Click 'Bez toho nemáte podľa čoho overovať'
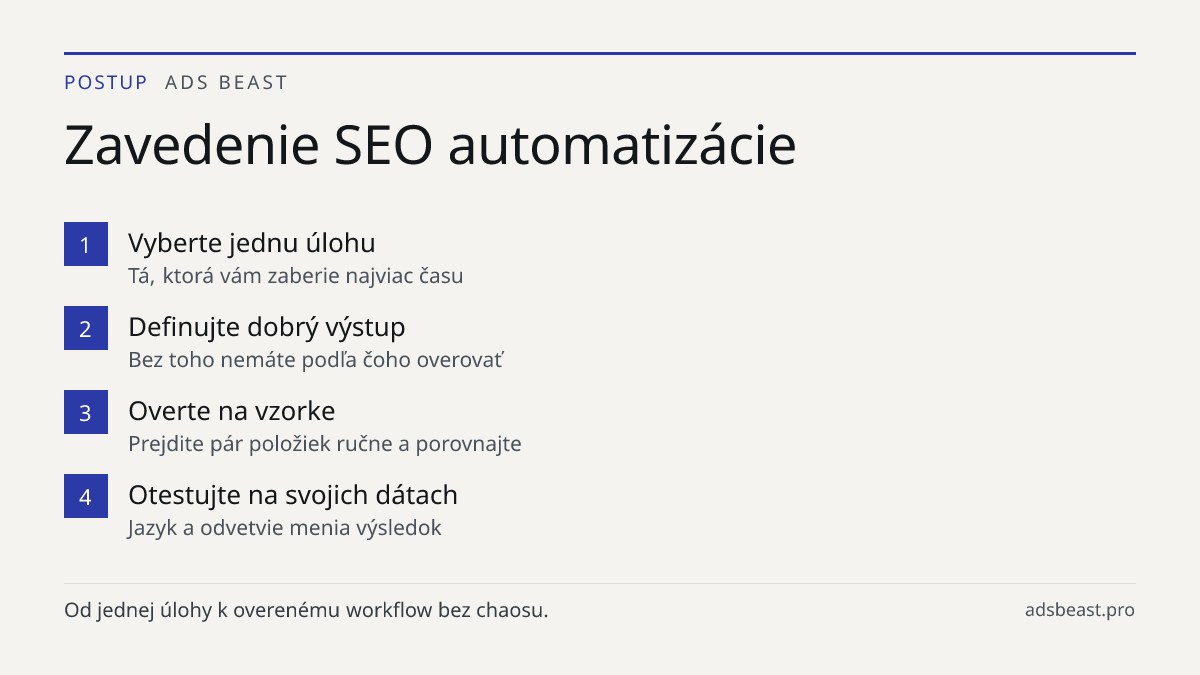 tap(315, 360)
